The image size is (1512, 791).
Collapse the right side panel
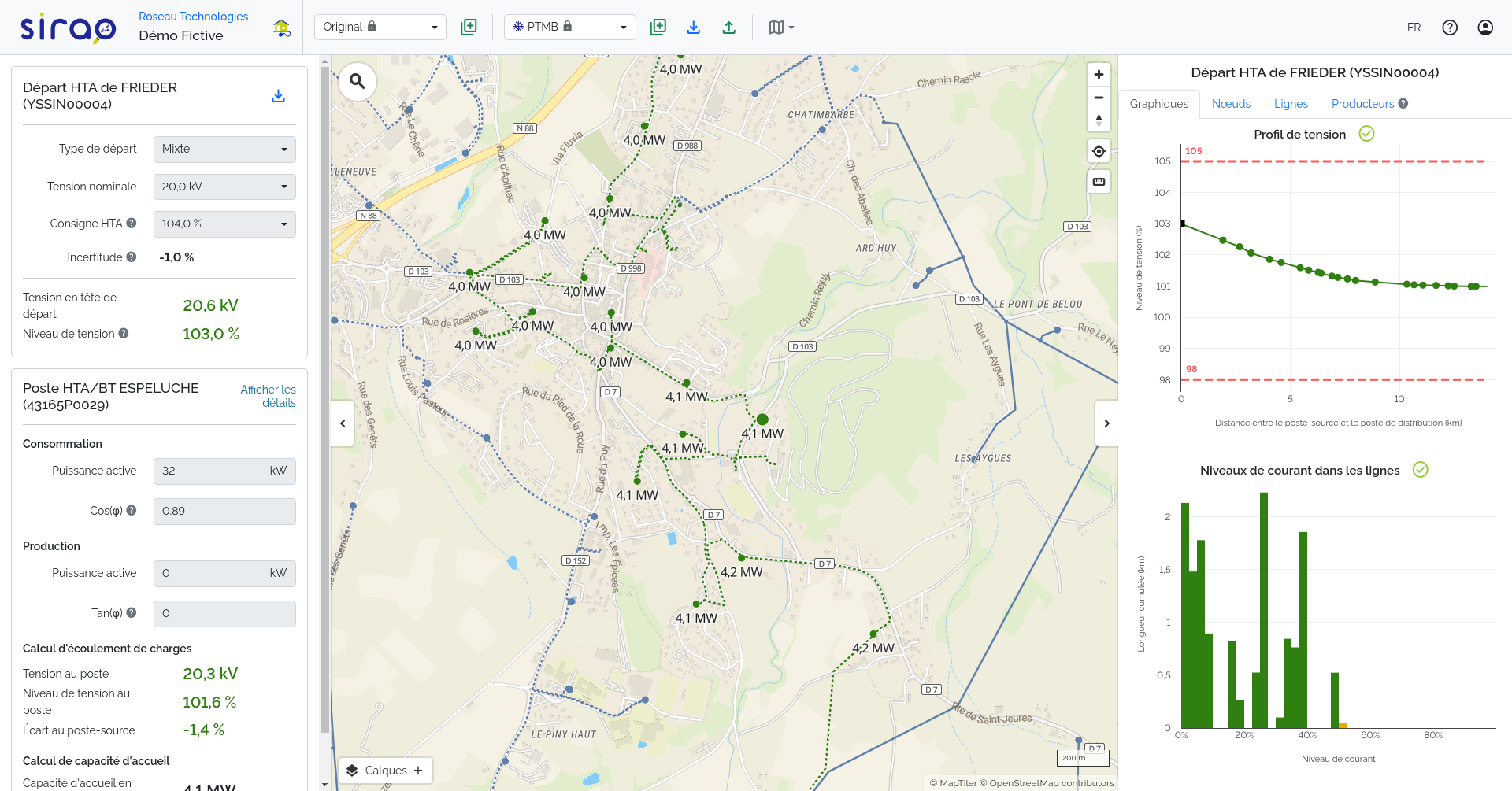point(1106,423)
